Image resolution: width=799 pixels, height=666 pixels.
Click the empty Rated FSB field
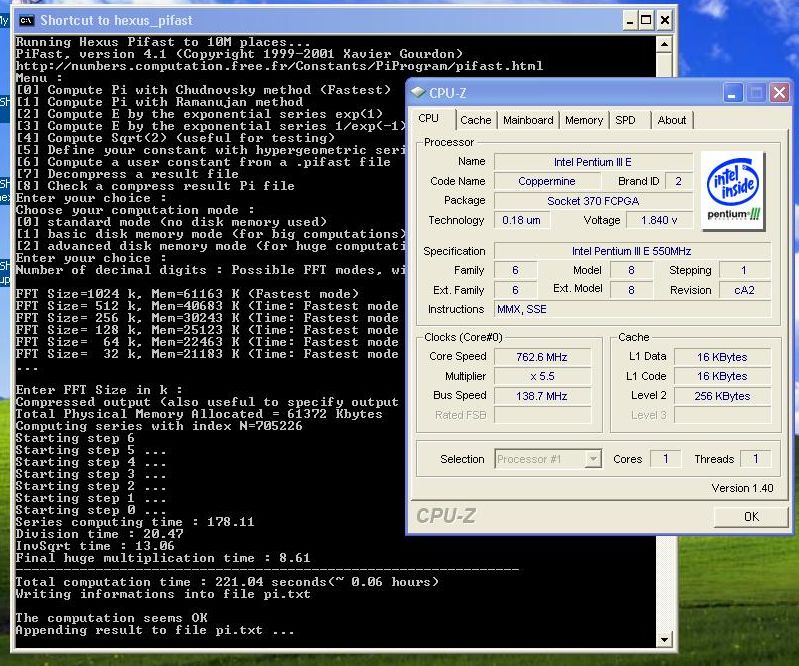coord(542,415)
